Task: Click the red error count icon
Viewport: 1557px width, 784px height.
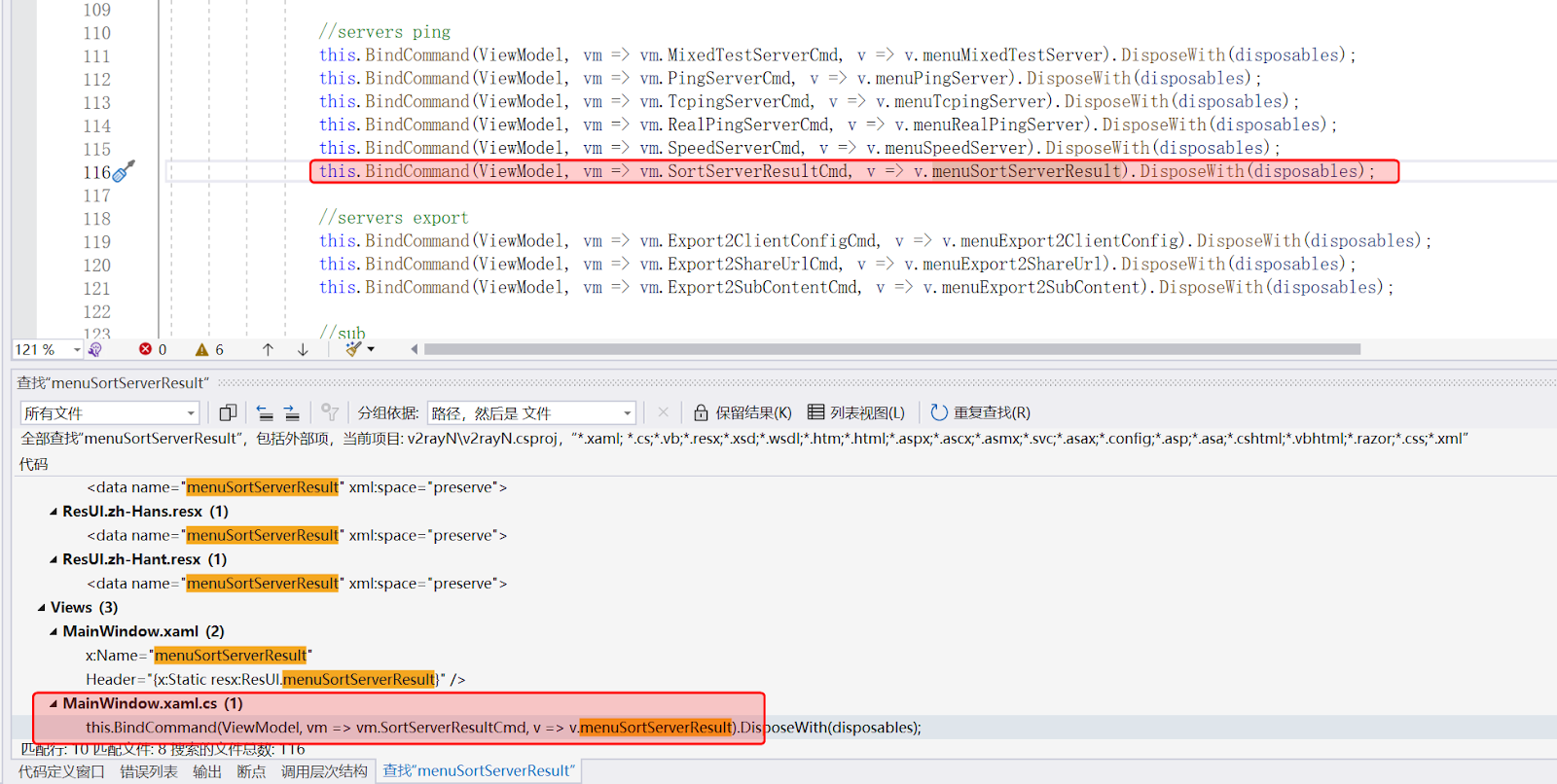Action: [x=146, y=349]
